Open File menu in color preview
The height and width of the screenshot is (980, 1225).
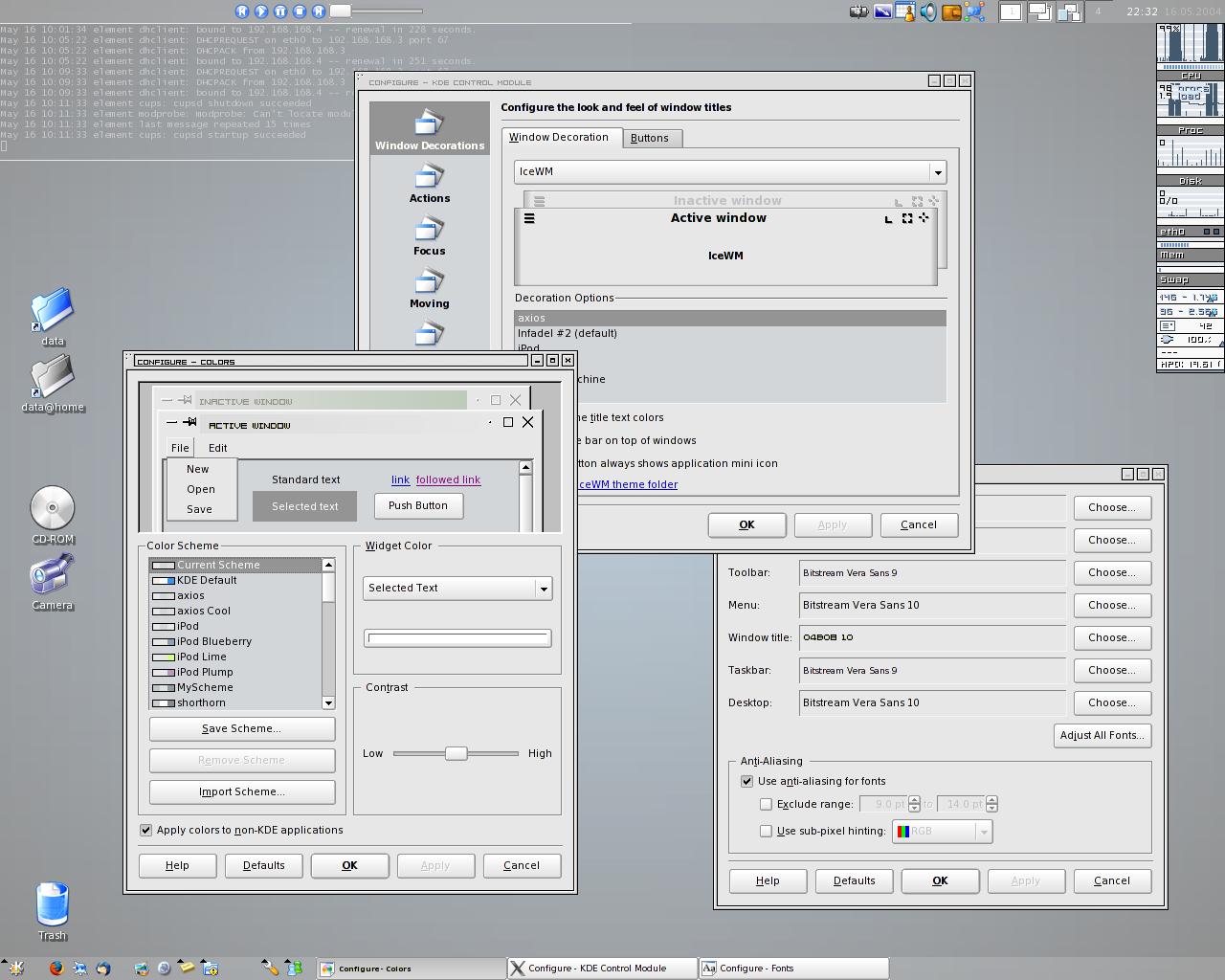[x=180, y=448]
